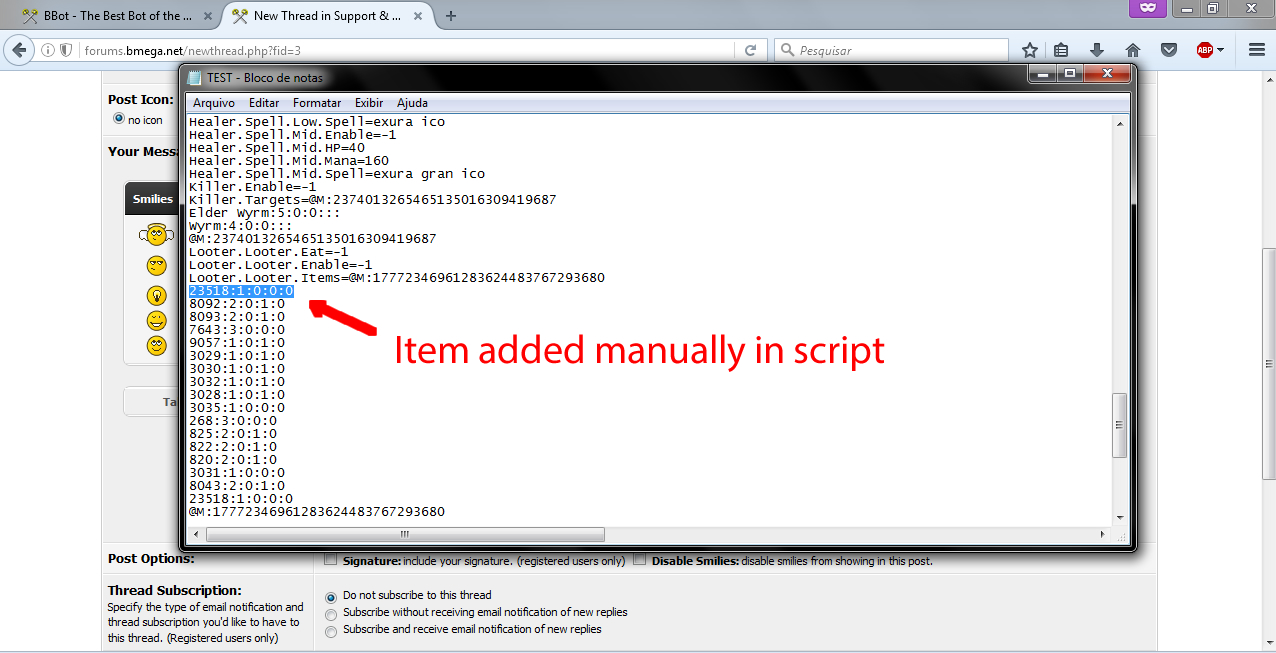Check the Disable Smilies option
The width and height of the screenshot is (1276, 653).
click(640, 560)
